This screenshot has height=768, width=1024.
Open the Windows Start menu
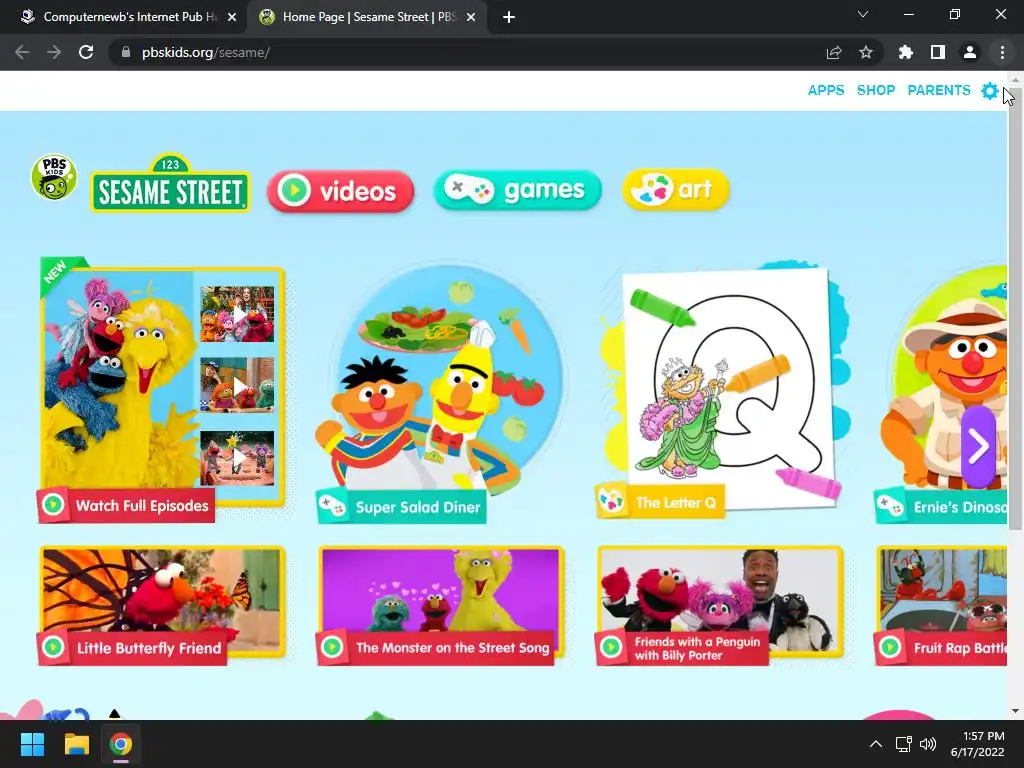(32, 744)
